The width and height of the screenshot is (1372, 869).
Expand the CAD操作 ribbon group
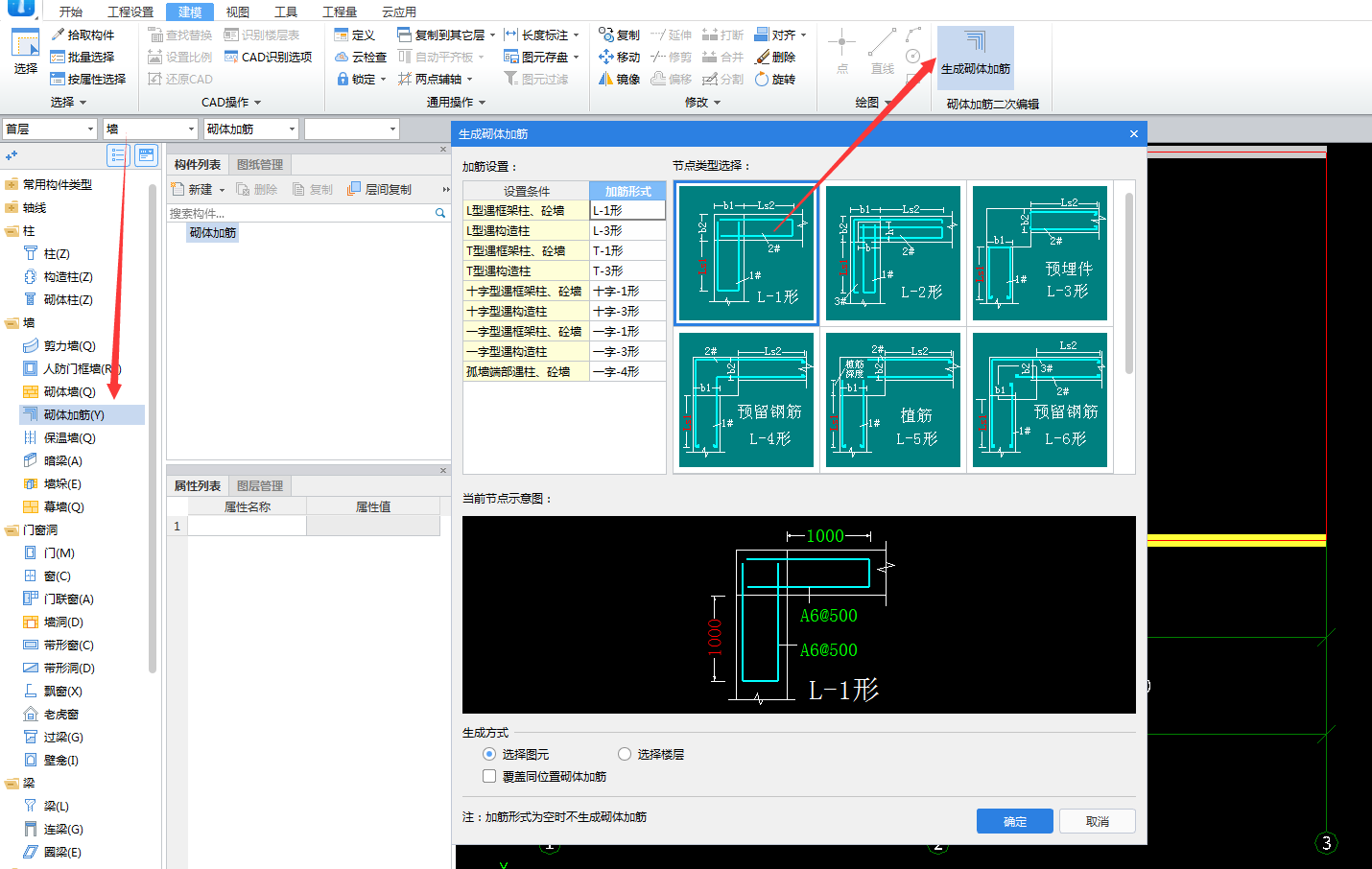pos(257,103)
